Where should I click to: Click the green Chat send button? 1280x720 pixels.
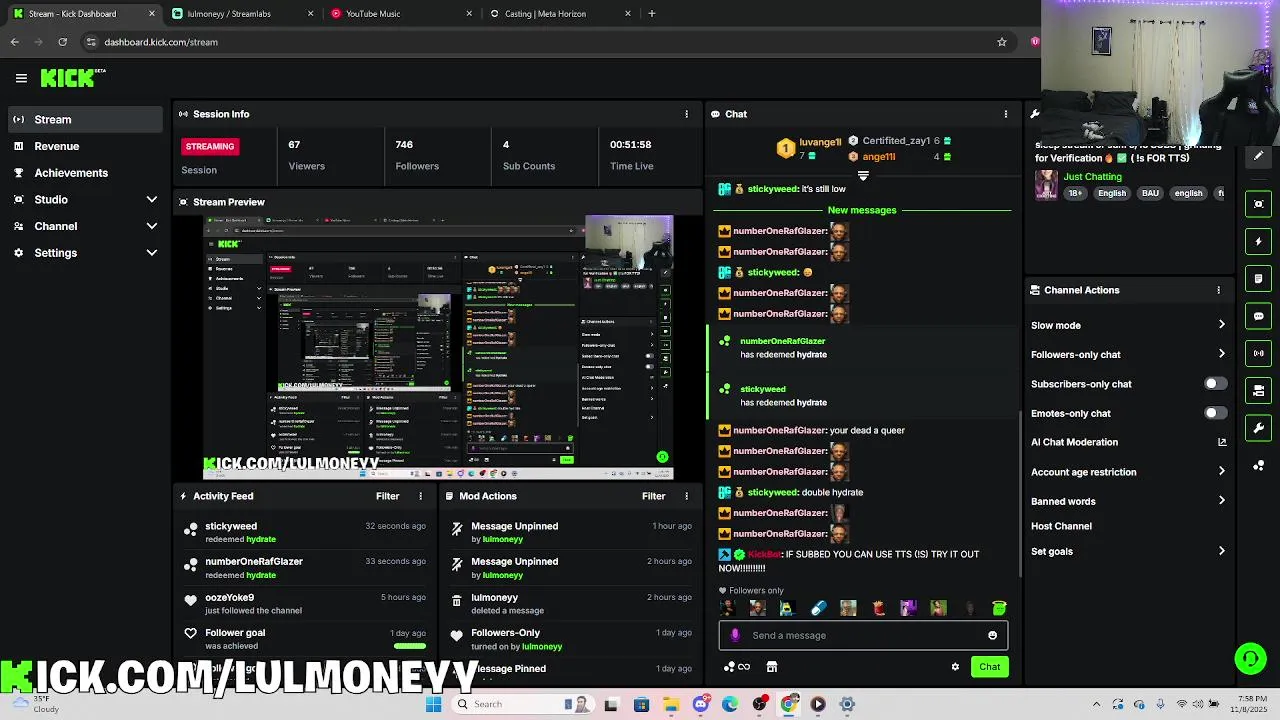[x=989, y=667]
